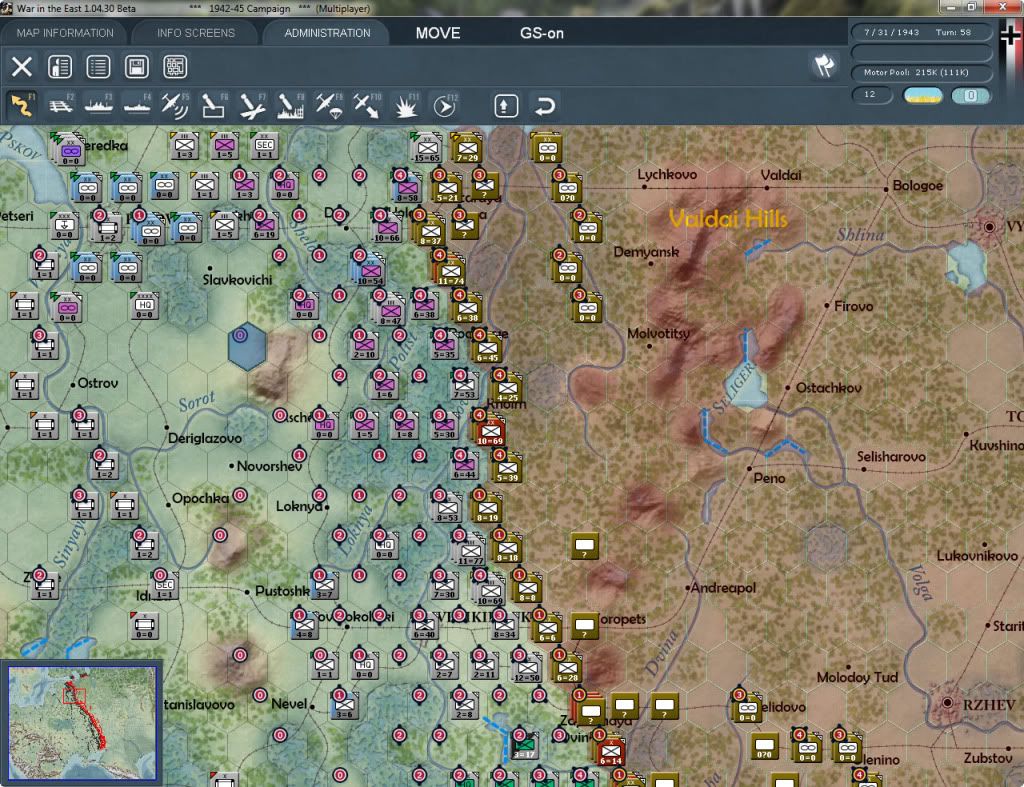Image resolution: width=1024 pixels, height=787 pixels.
Task: Select the F3 naval transport ship icon
Action: click(99, 105)
